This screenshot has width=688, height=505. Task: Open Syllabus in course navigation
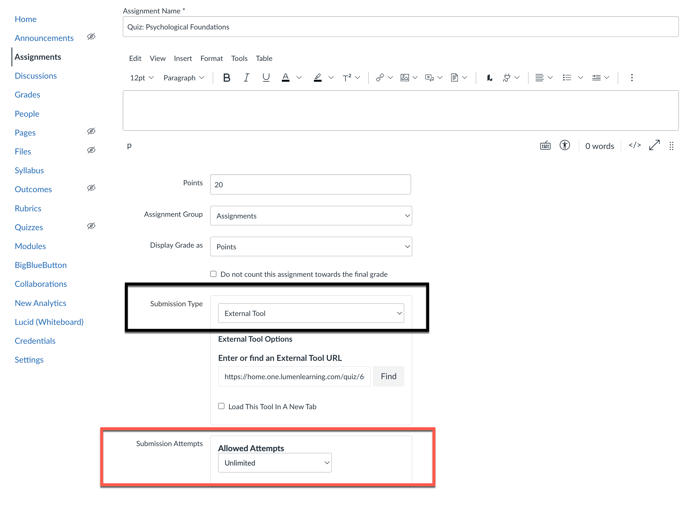[x=29, y=170]
